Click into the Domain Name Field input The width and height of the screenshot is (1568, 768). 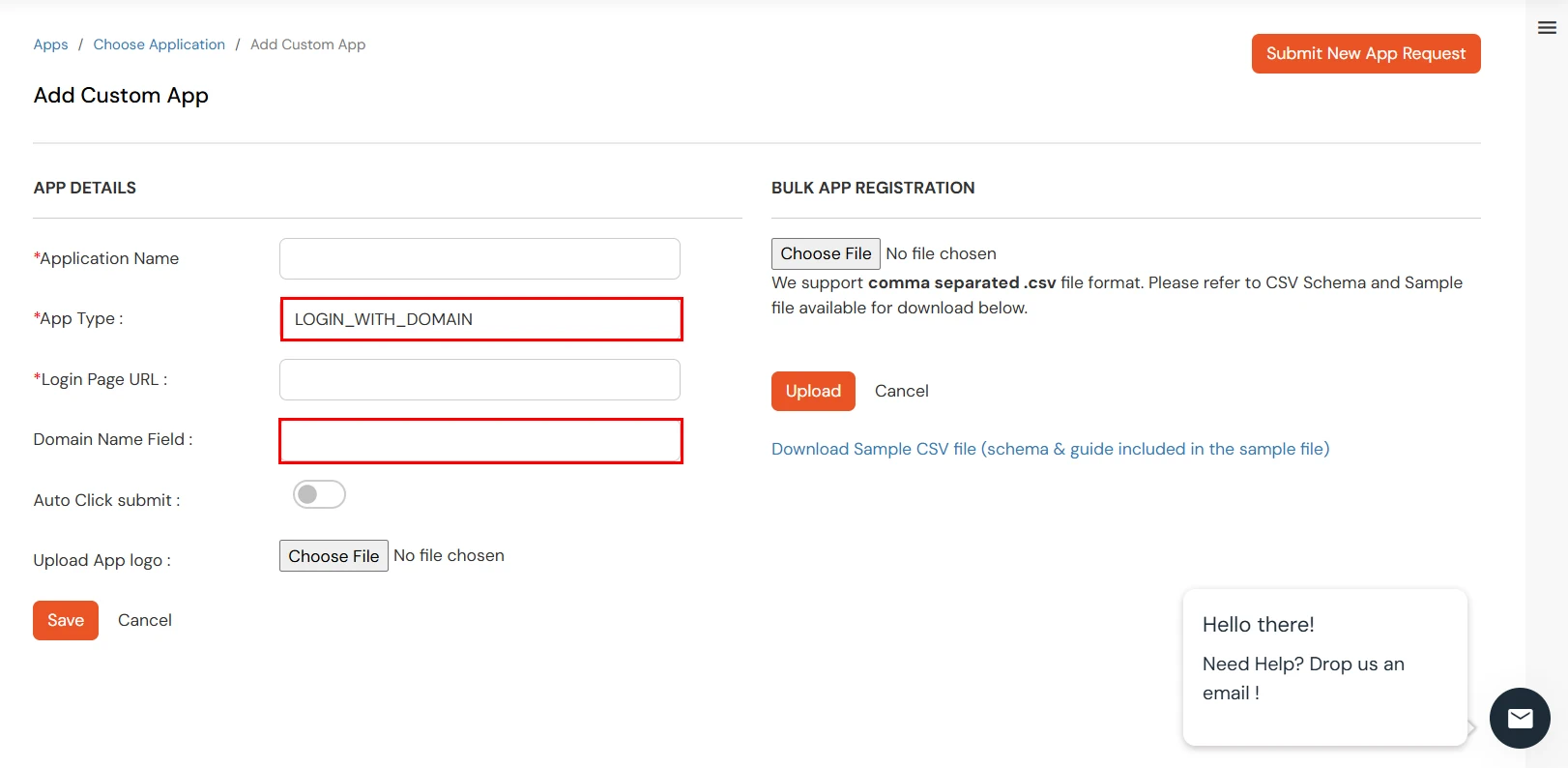tap(481, 441)
